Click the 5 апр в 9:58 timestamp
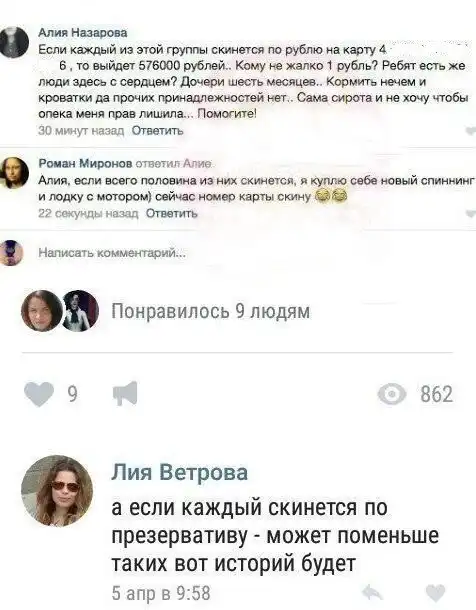Screen dimensions: 476x610 (161, 594)
